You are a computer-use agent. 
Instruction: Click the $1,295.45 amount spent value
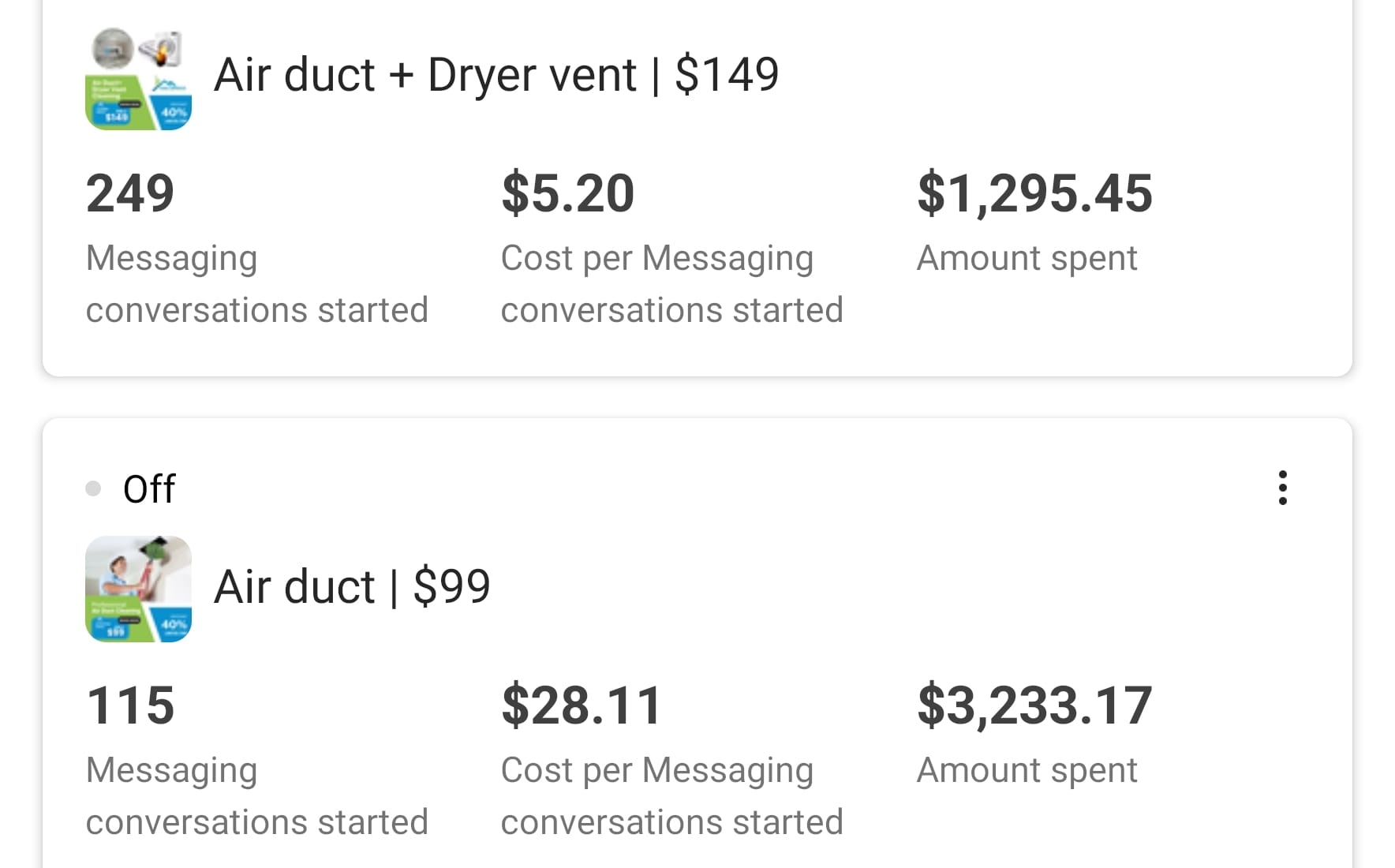tap(1034, 193)
